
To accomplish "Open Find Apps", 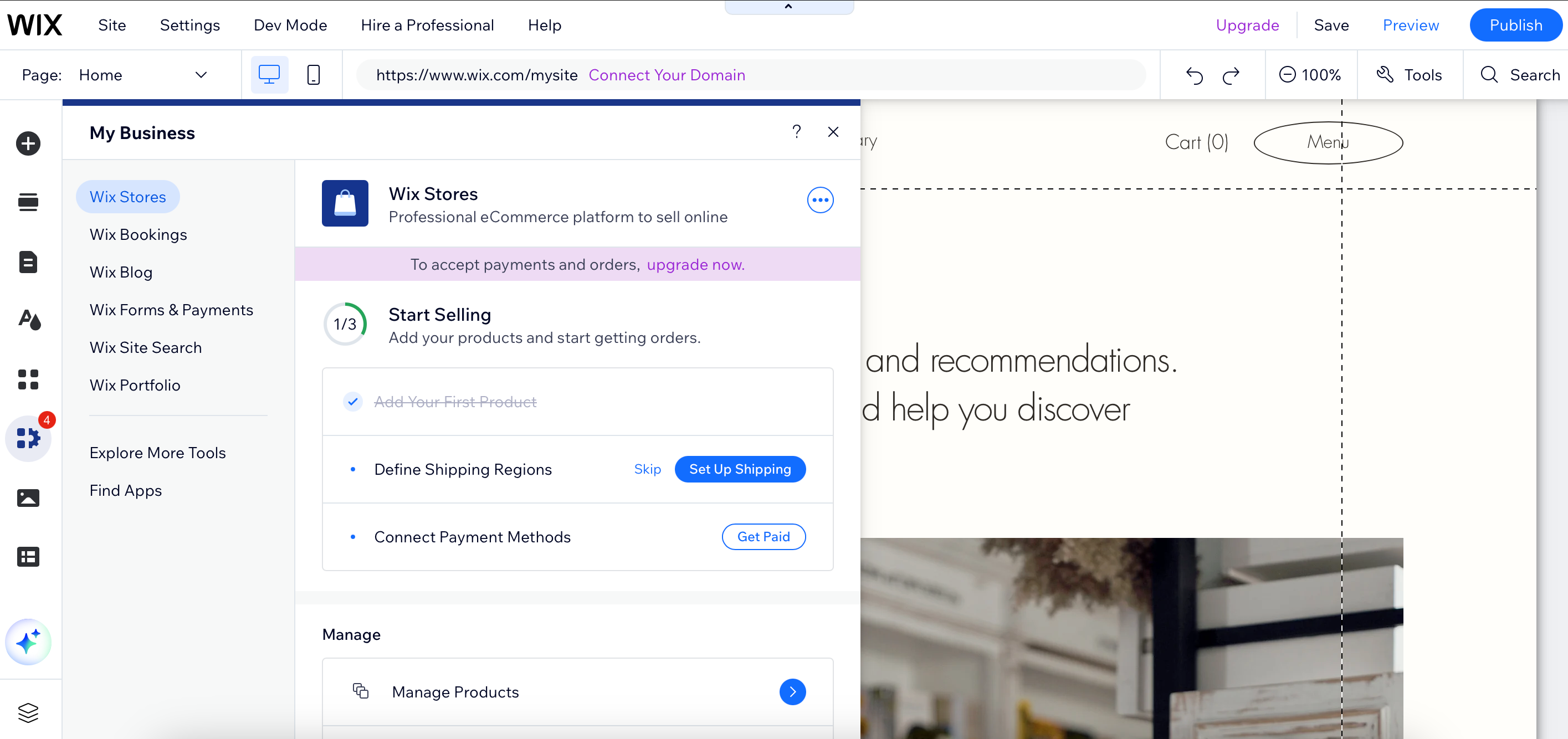I will pos(125,491).
